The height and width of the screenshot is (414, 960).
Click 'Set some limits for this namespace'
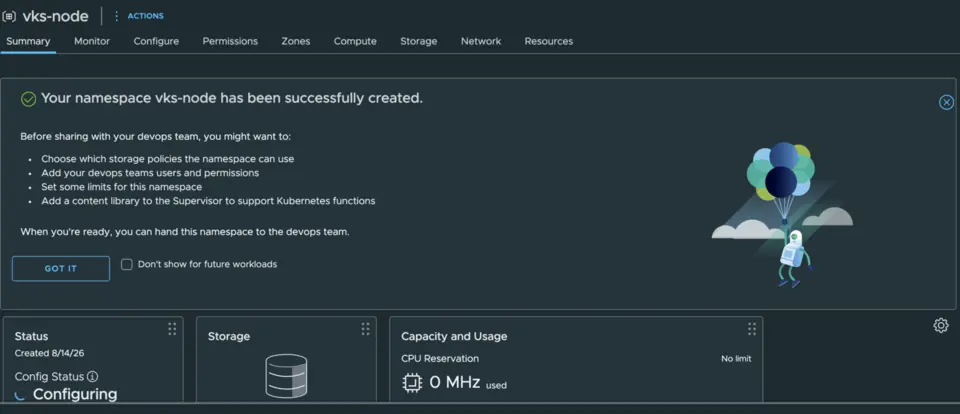click(122, 187)
